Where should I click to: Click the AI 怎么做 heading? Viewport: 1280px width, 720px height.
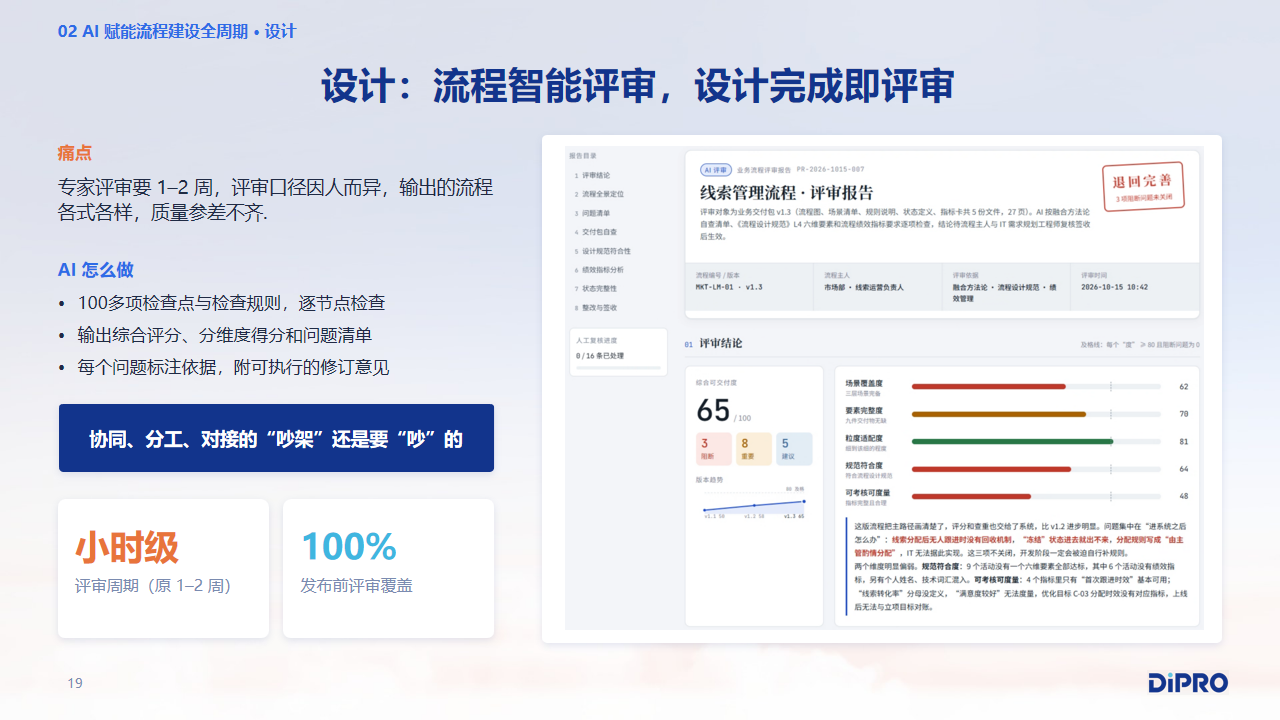96,270
